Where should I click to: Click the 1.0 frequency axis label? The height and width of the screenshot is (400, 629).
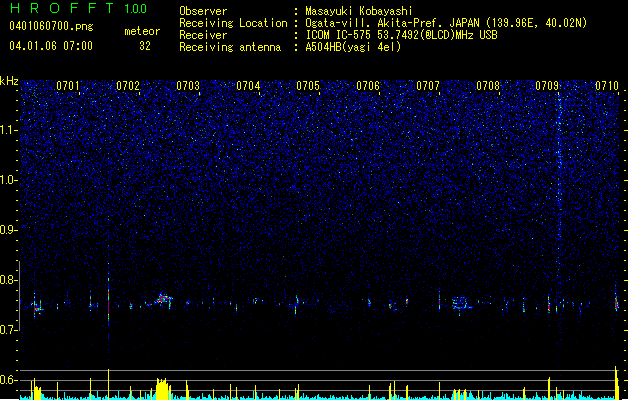click(9, 180)
